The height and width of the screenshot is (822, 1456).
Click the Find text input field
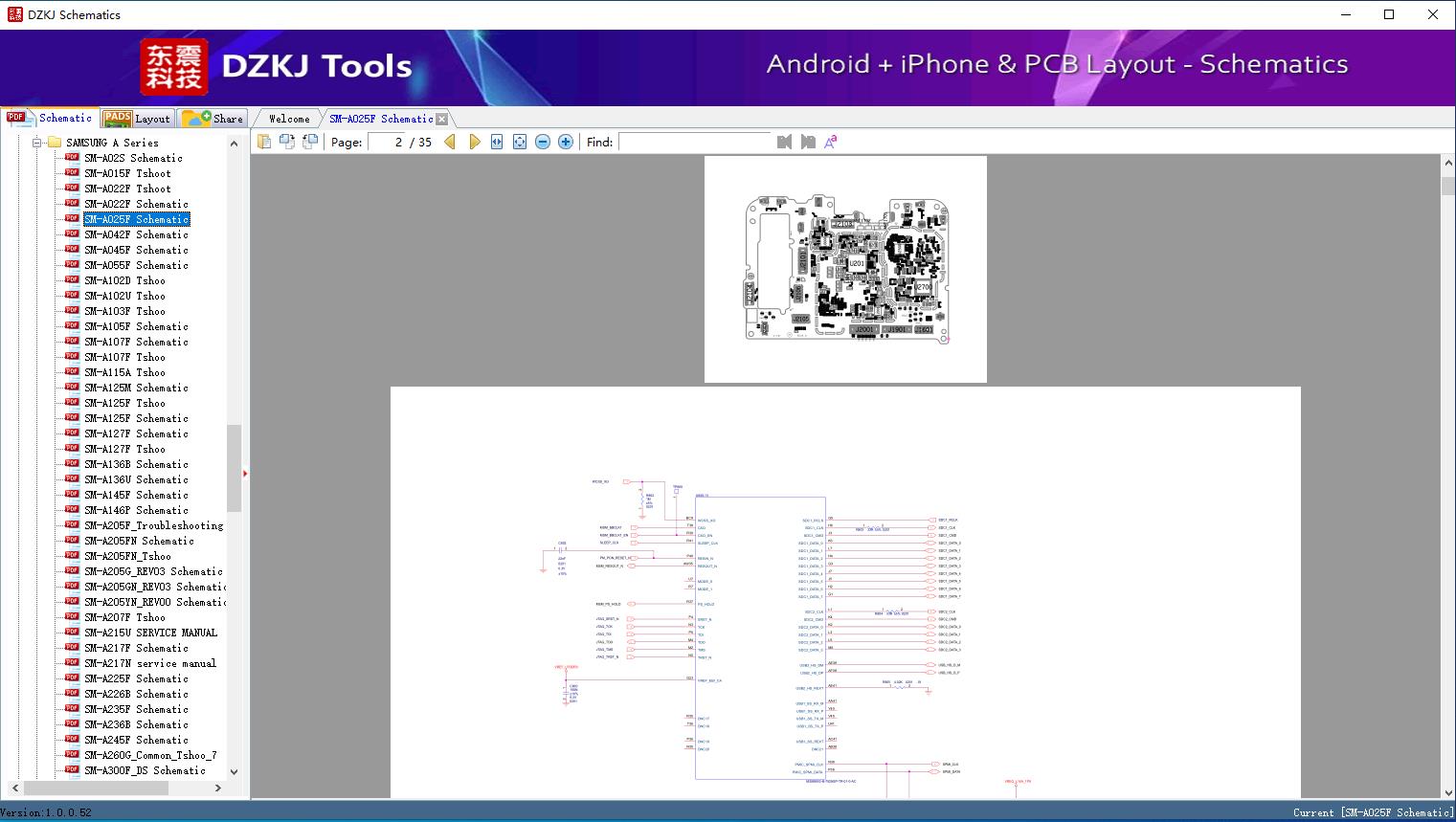tap(695, 142)
